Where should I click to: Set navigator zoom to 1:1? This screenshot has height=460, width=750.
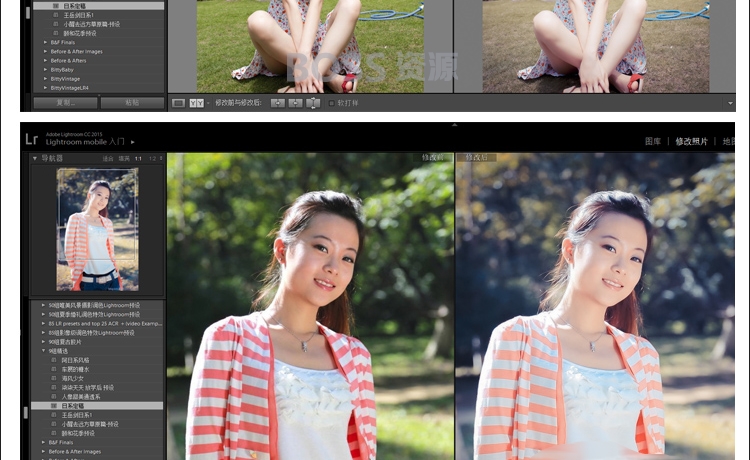(x=138, y=158)
